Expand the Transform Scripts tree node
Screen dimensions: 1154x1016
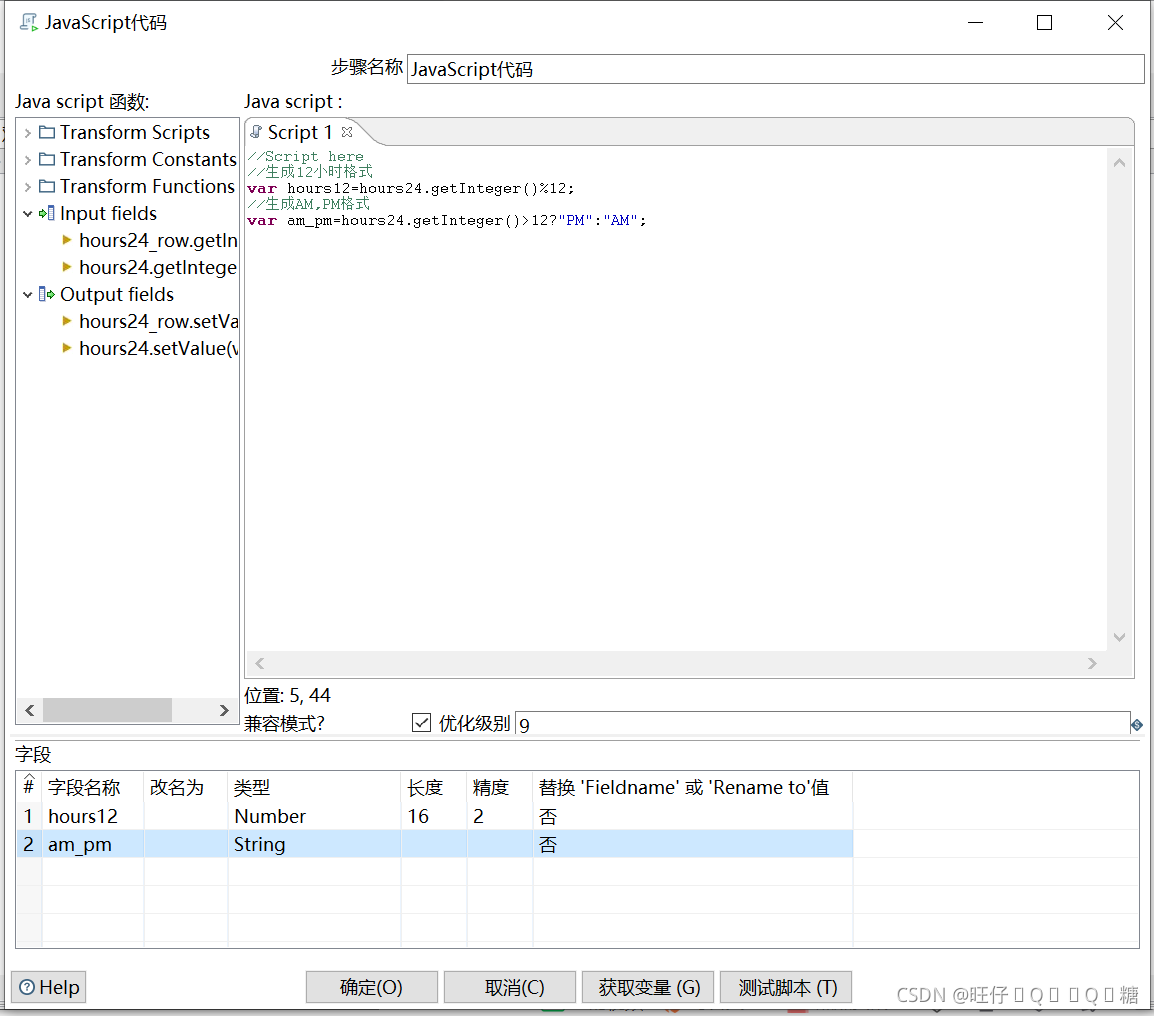pyautogui.click(x=27, y=133)
